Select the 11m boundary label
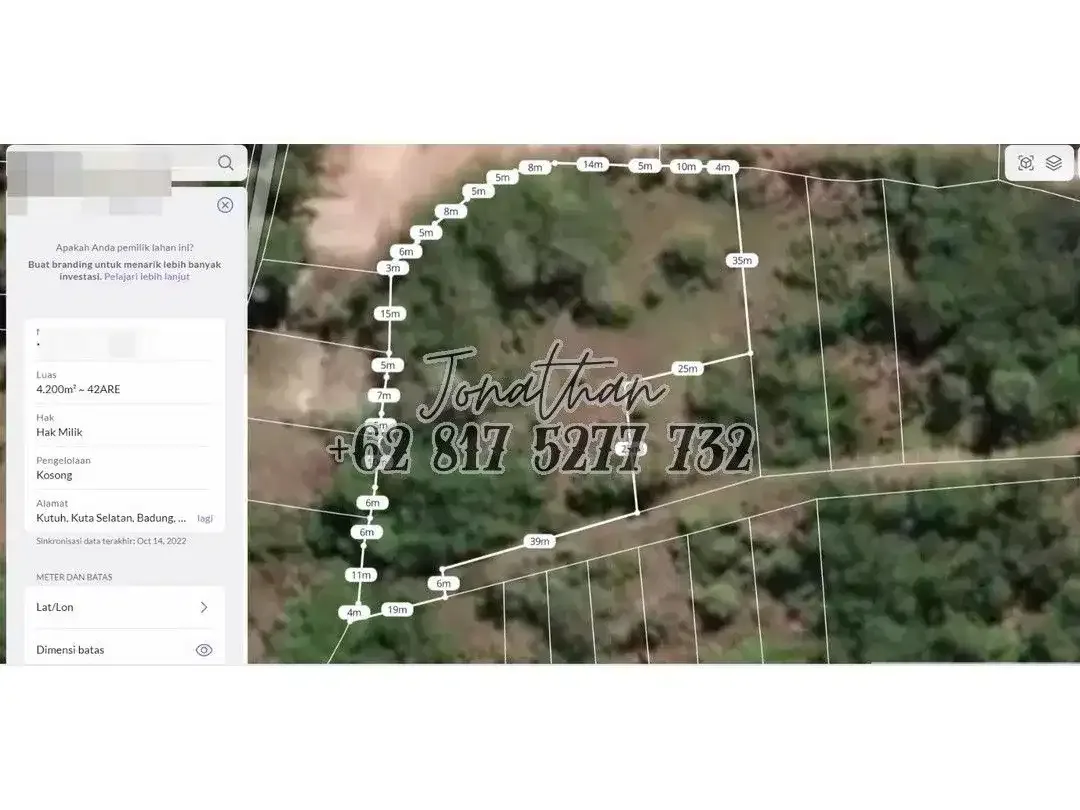 click(x=361, y=575)
